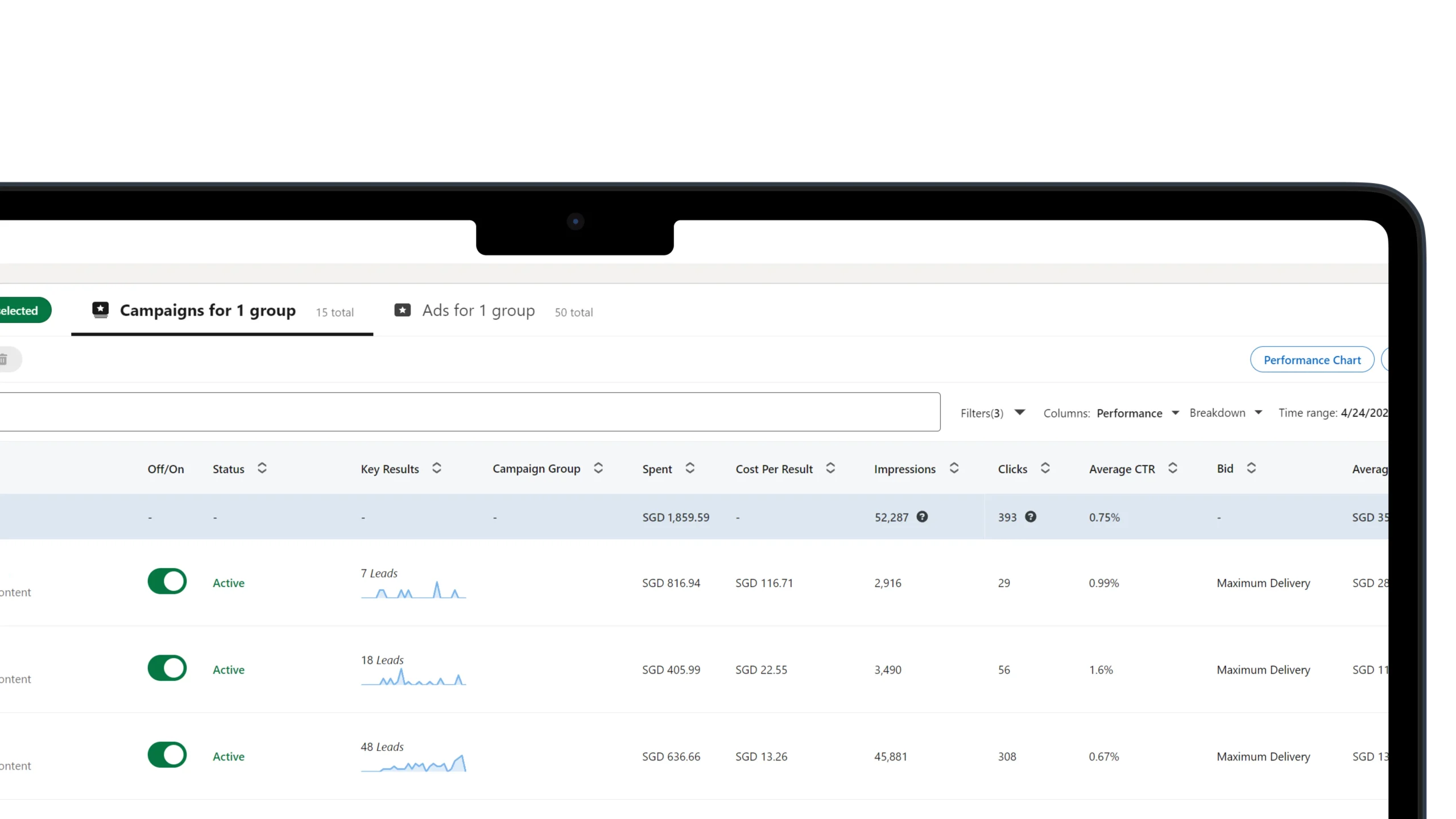Select Campaigns for 1 group tab
This screenshot has width=1456, height=819.
click(x=207, y=310)
